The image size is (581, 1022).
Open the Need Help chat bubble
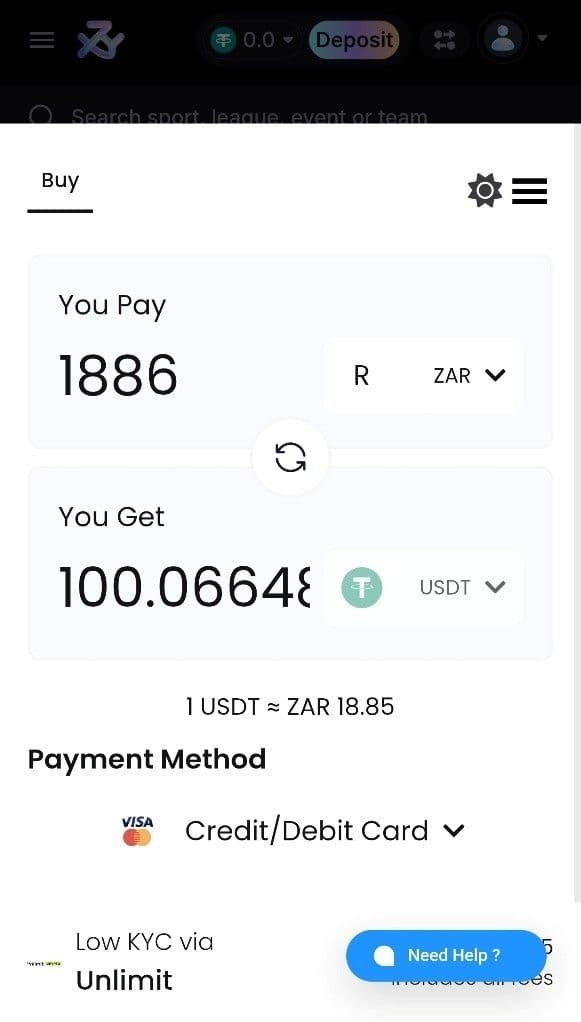pyautogui.click(x=446, y=955)
